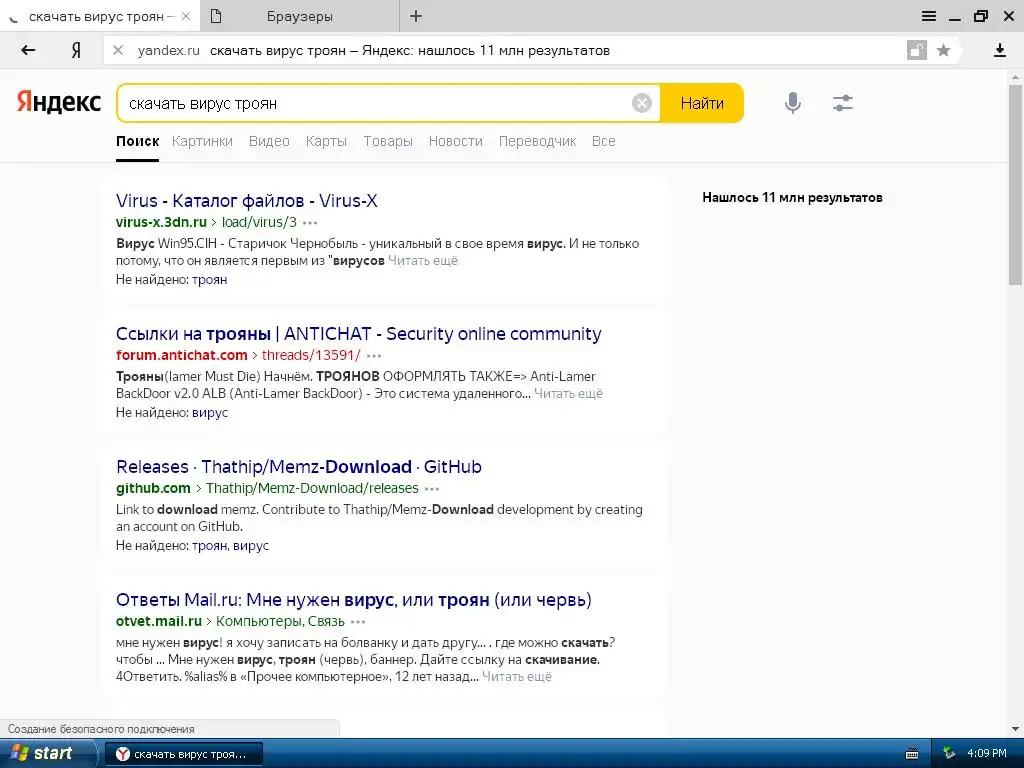The height and width of the screenshot is (768, 1024).
Task: Click 'троян' under first Не найдено
Action: (x=210, y=280)
